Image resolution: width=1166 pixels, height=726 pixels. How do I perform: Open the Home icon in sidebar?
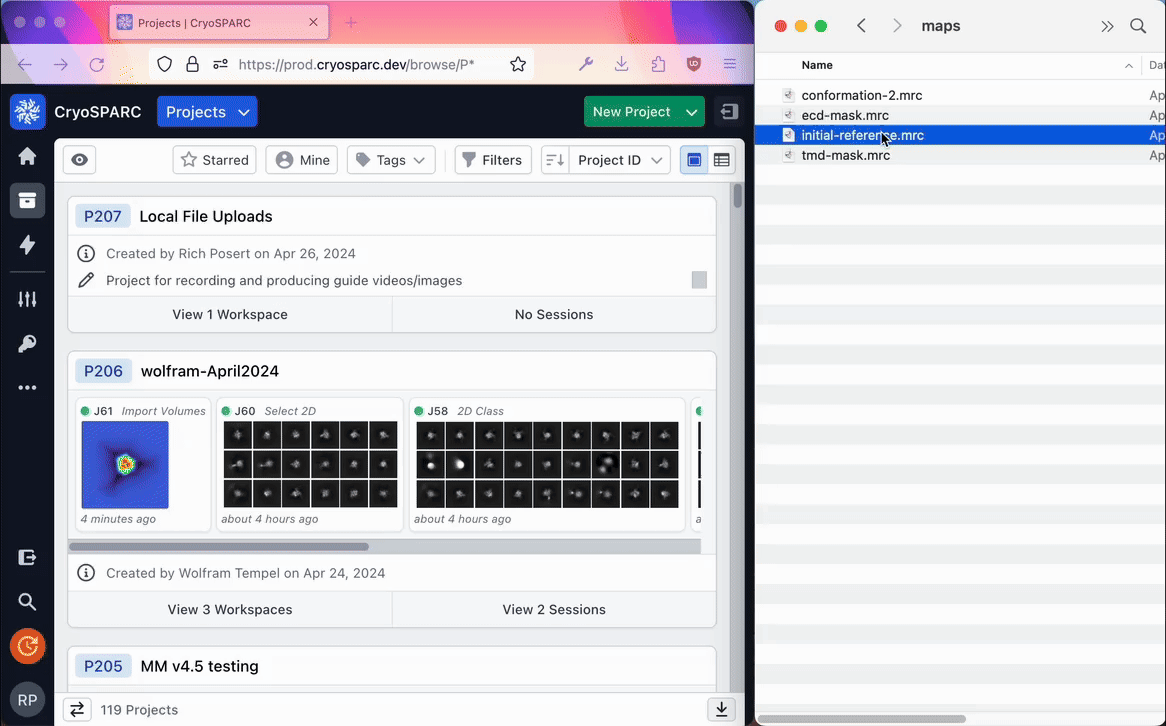pos(27,156)
